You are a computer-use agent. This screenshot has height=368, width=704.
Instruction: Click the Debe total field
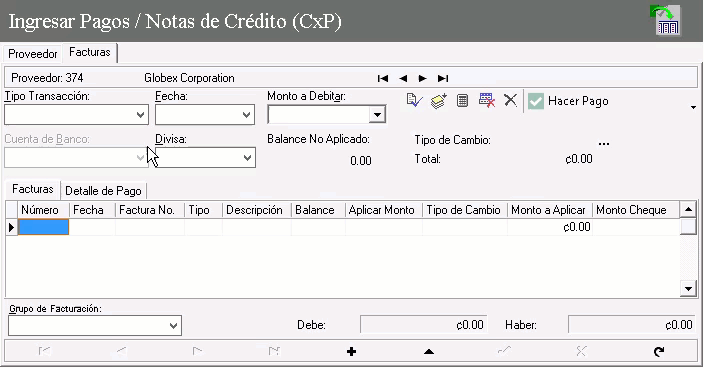click(x=423, y=324)
